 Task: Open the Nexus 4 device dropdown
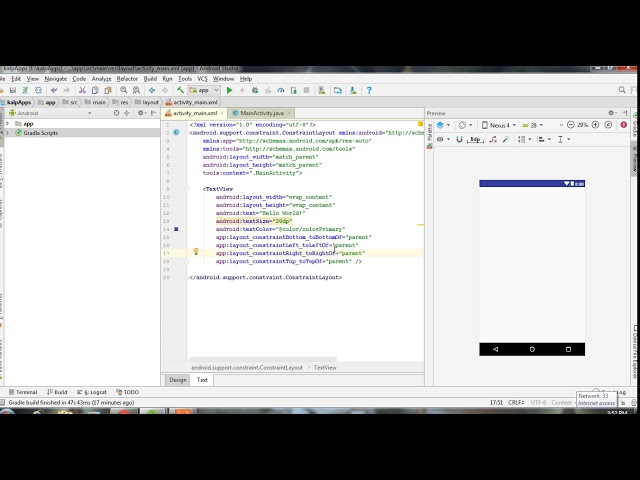(499, 125)
